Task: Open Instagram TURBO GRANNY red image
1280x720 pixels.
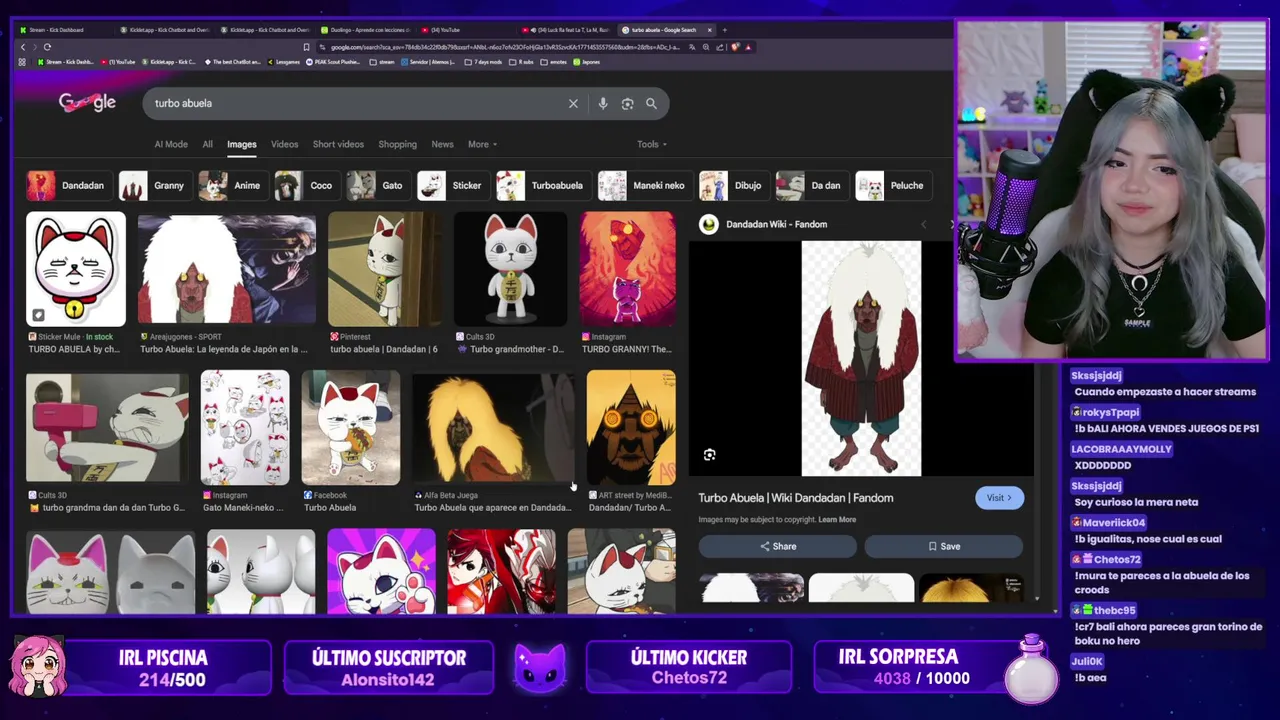Action: (627, 269)
